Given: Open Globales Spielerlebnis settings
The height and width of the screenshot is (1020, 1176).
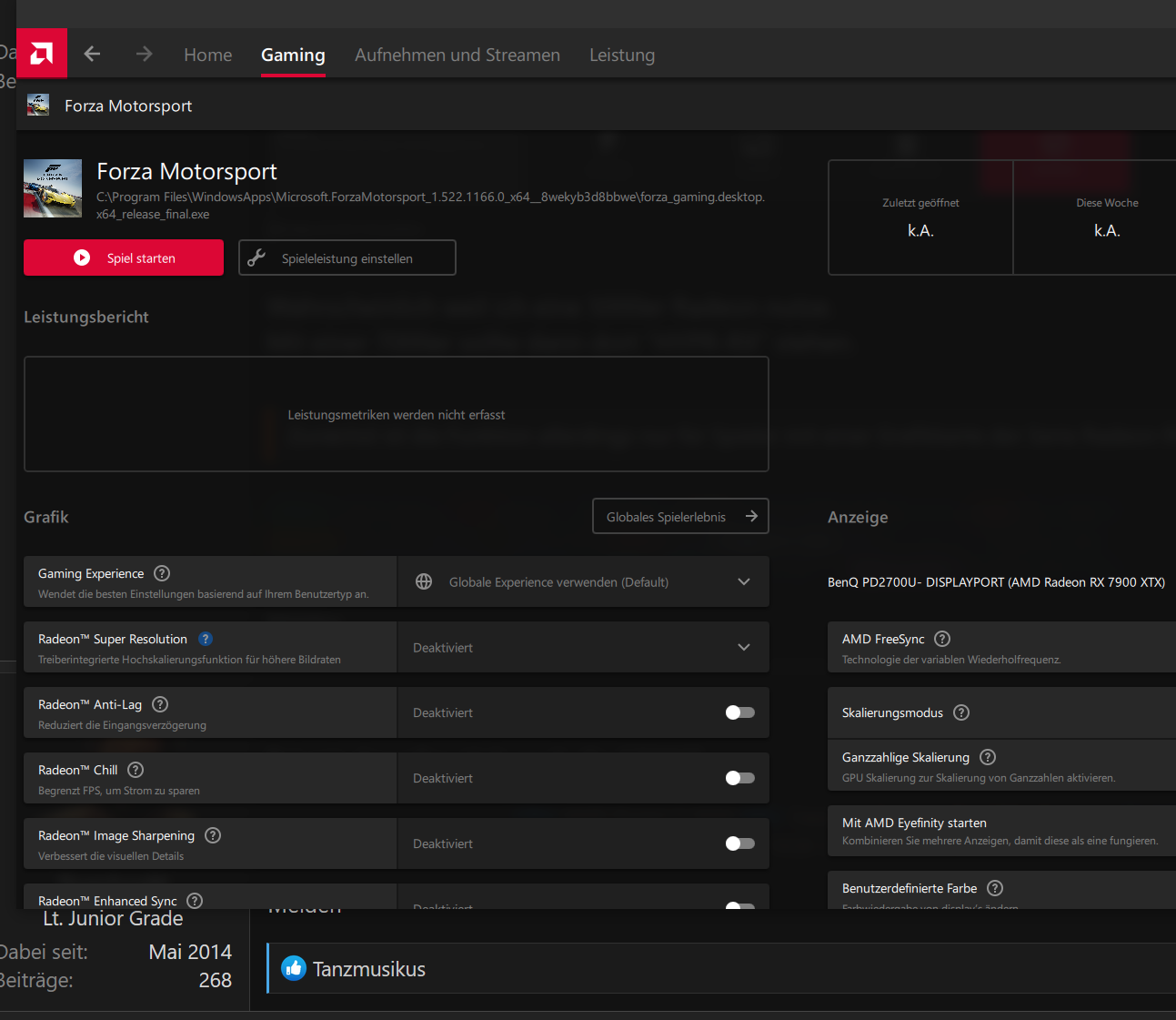Looking at the screenshot, I should (x=680, y=516).
